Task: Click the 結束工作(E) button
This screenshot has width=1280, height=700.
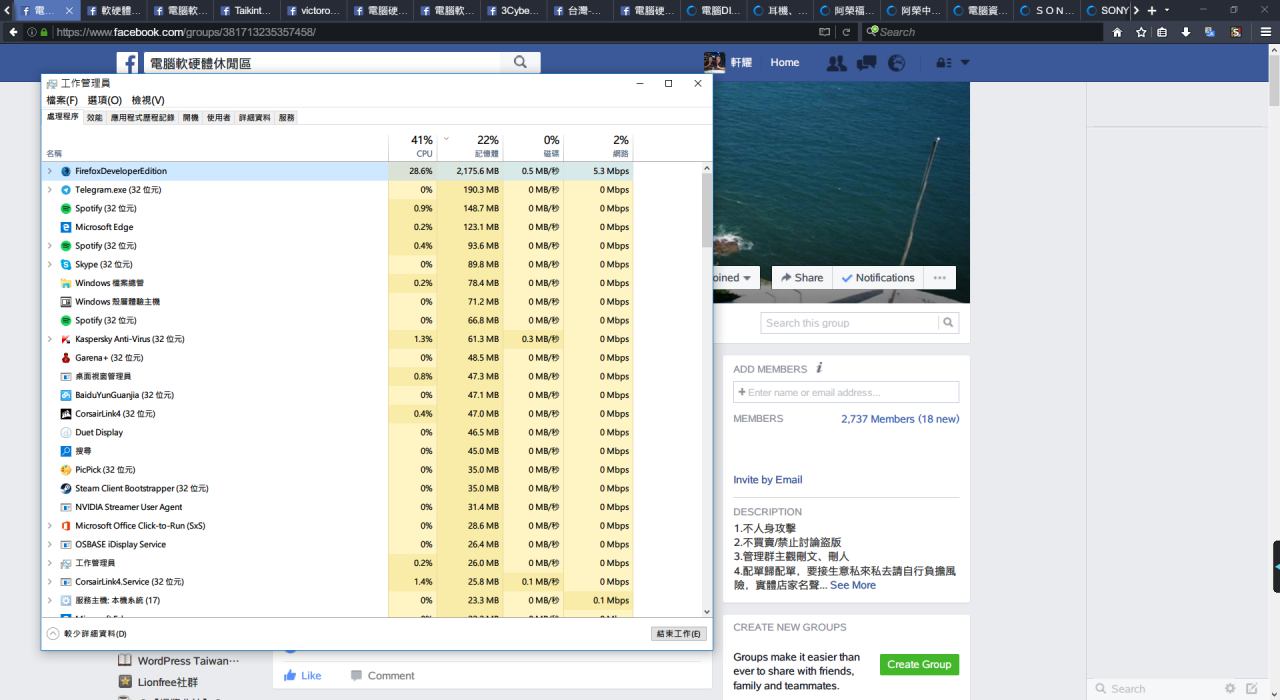Action: 679,634
